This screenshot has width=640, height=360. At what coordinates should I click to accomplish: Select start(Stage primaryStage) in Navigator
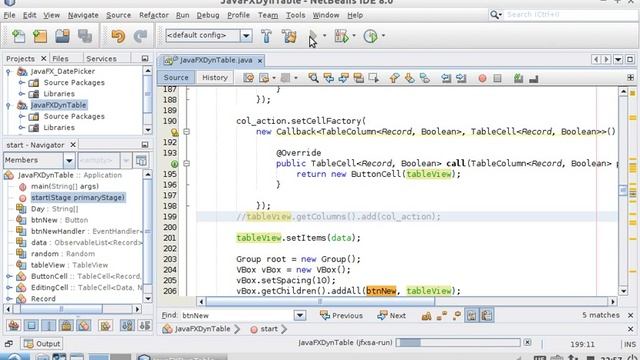point(78,198)
